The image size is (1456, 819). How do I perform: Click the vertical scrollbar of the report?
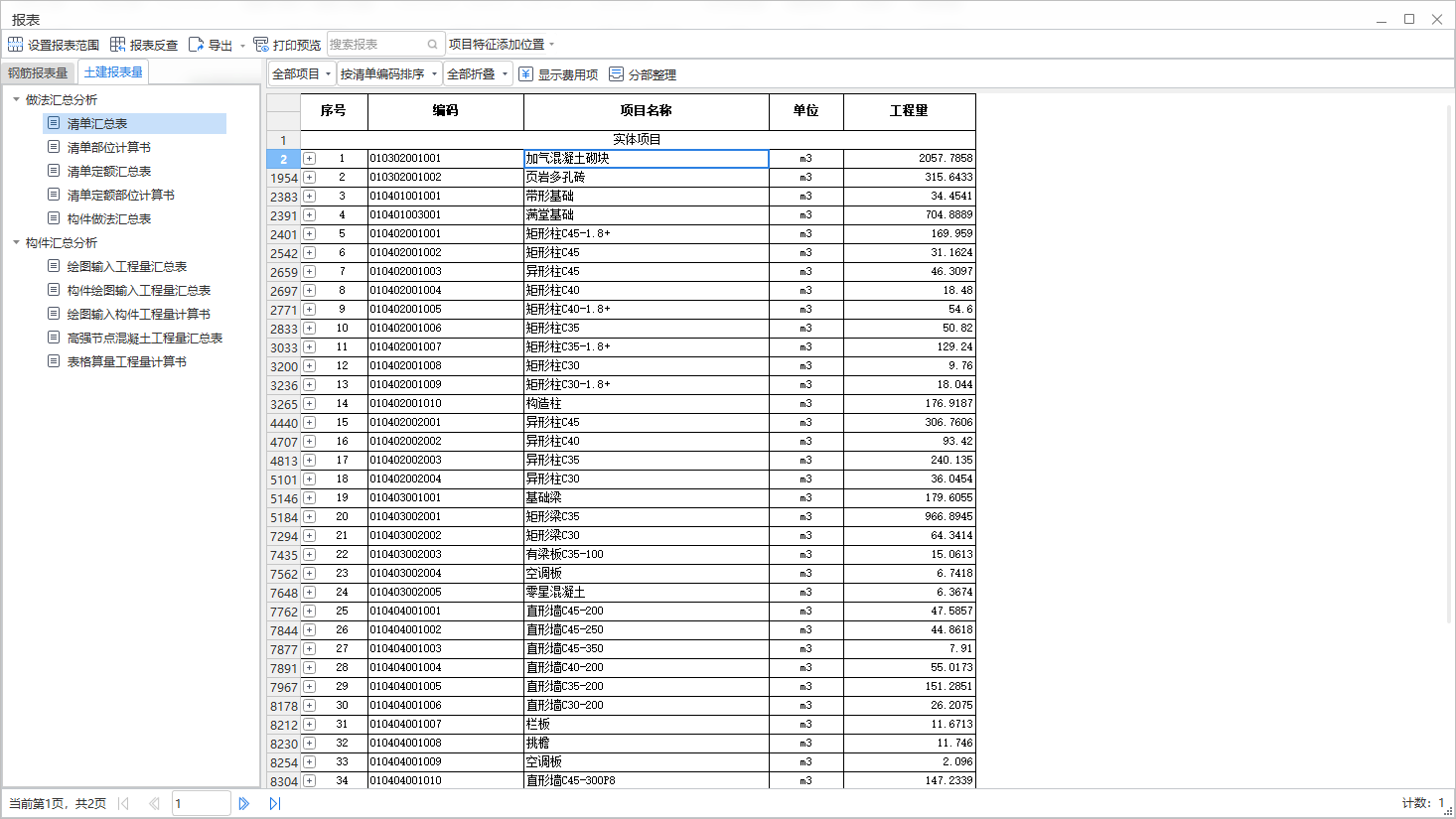tap(1449, 362)
